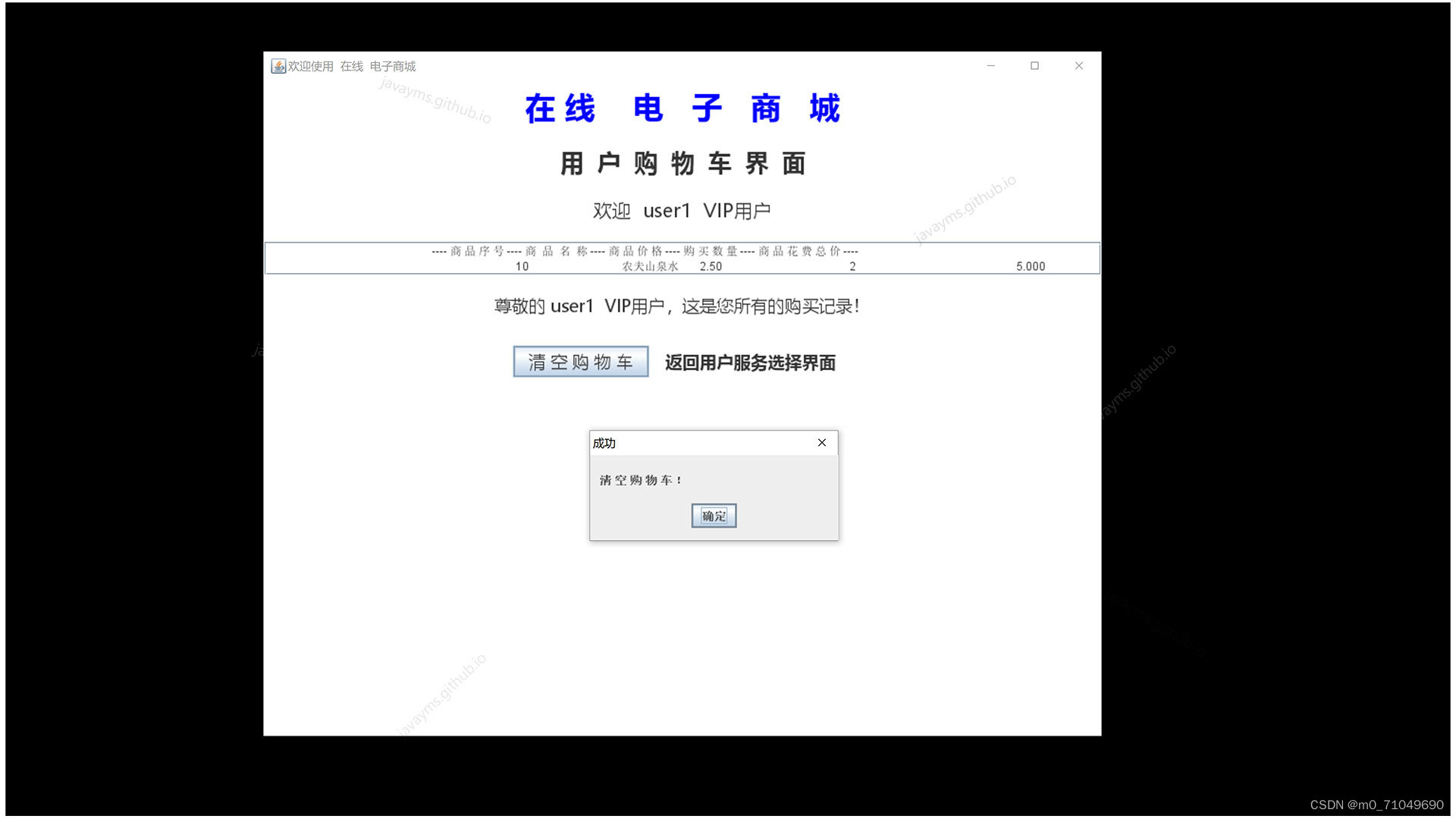Click the cart table header row
The width and height of the screenshot is (1456, 819).
(645, 251)
